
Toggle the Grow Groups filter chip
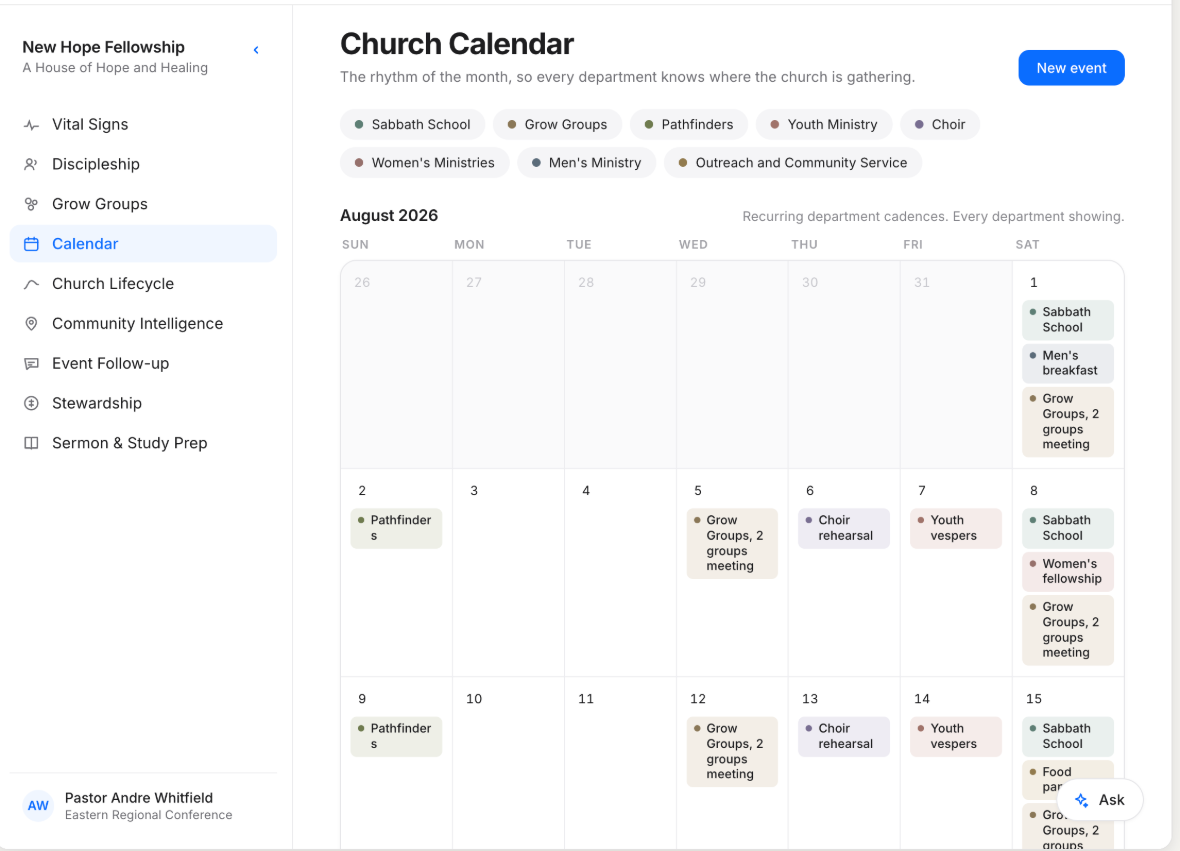[557, 124]
